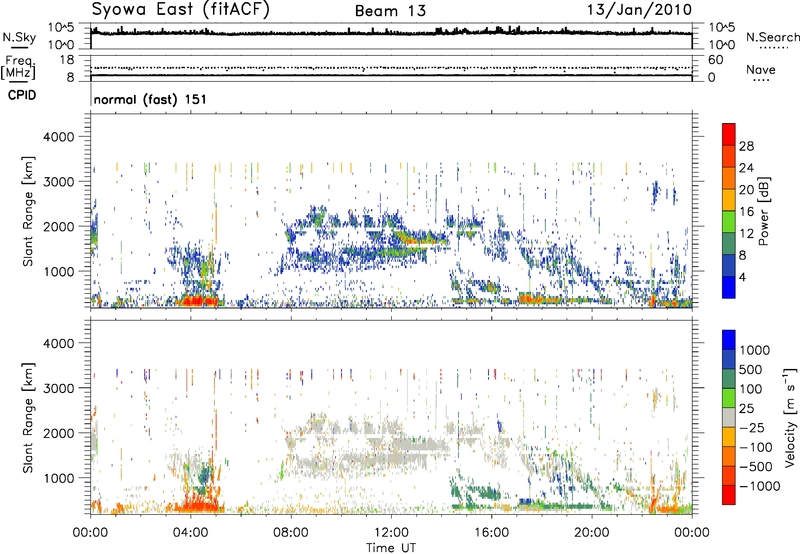Click the "16:00" time tick label

(x=491, y=533)
